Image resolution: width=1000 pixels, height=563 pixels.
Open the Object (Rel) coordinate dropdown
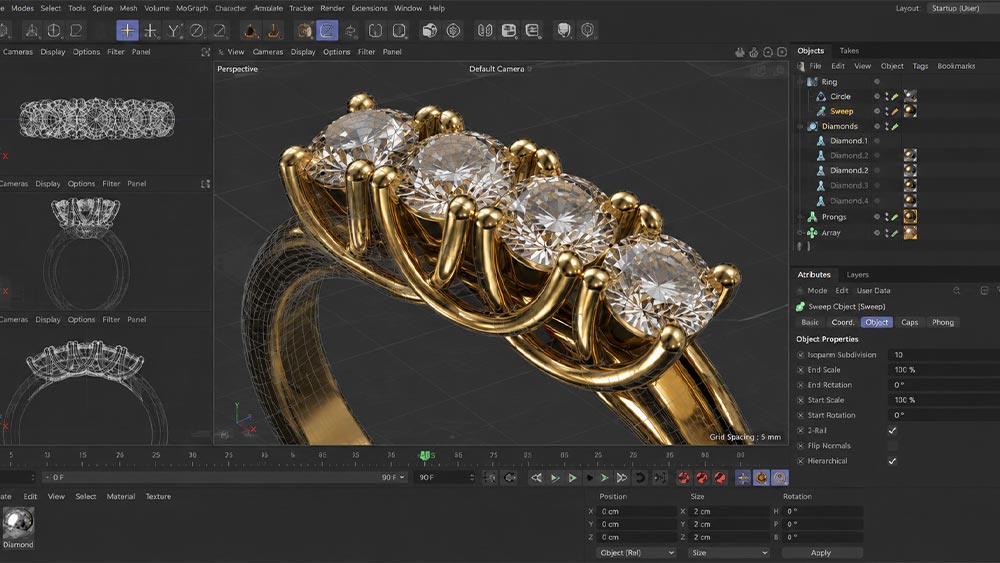pos(636,553)
